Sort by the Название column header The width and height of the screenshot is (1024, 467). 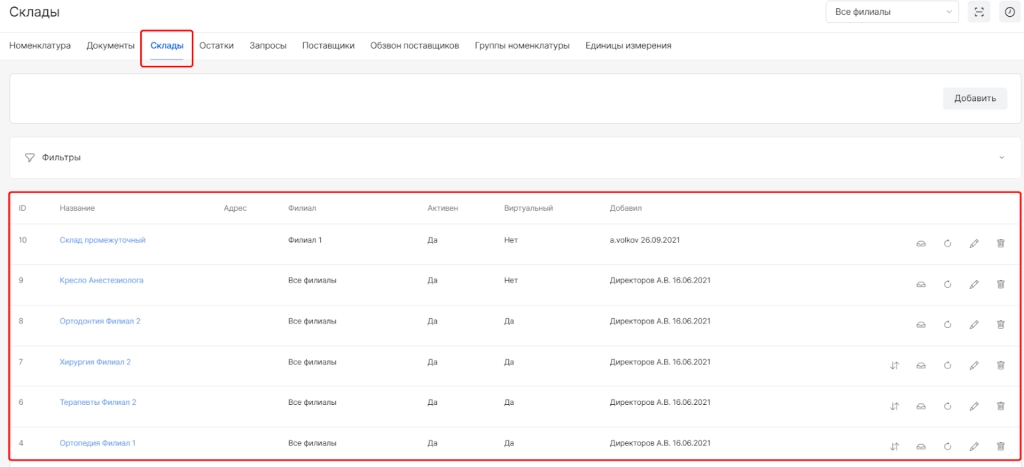(x=78, y=208)
